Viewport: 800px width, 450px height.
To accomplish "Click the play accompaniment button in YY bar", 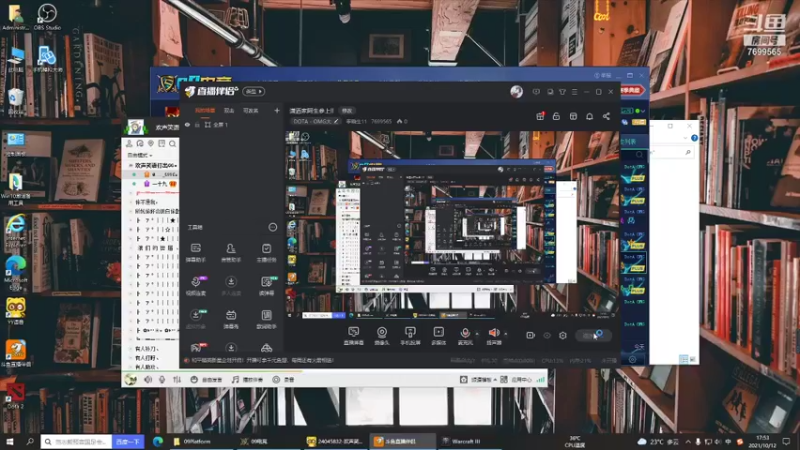I will tap(247, 380).
